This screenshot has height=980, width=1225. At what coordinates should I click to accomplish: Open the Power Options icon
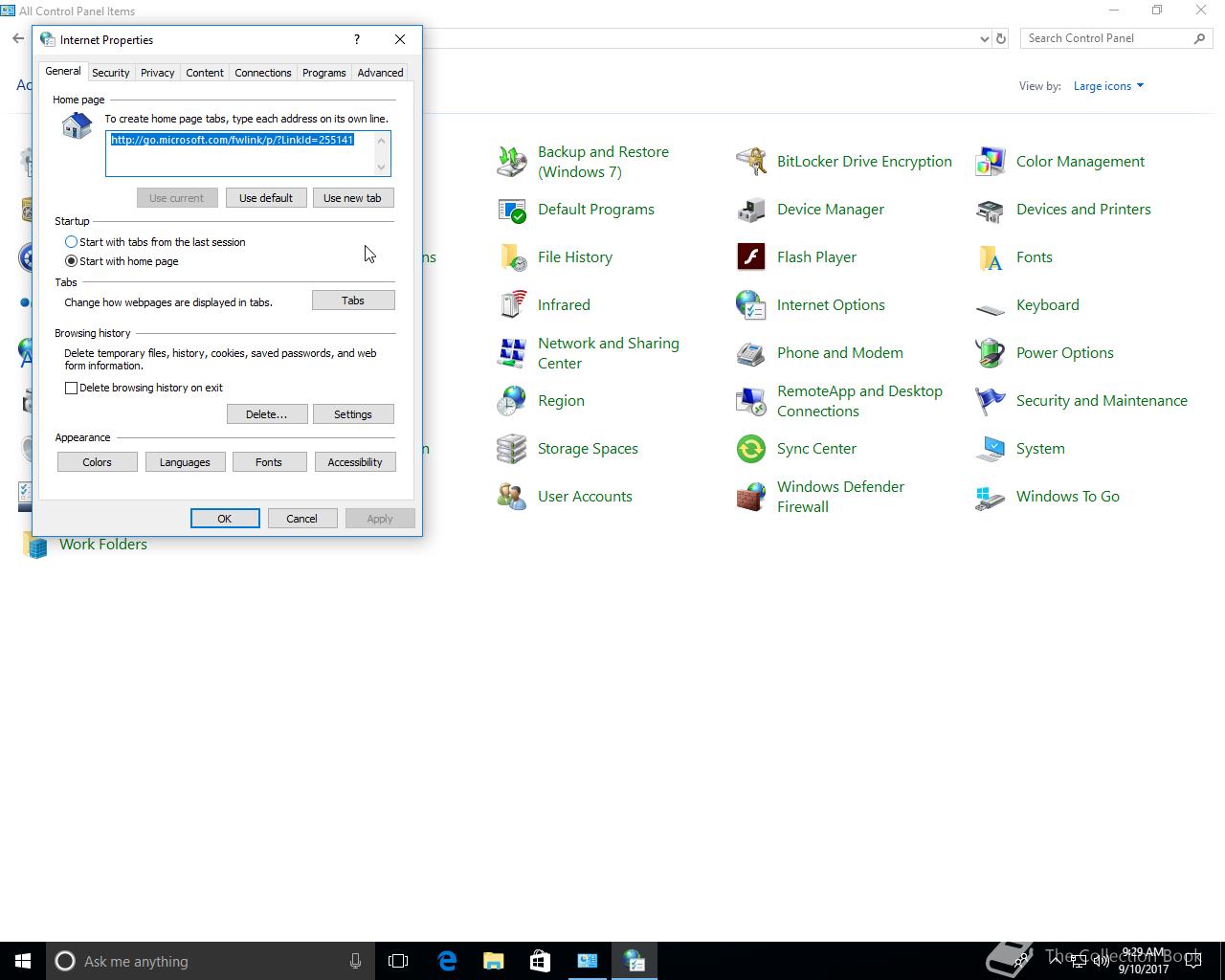990,353
